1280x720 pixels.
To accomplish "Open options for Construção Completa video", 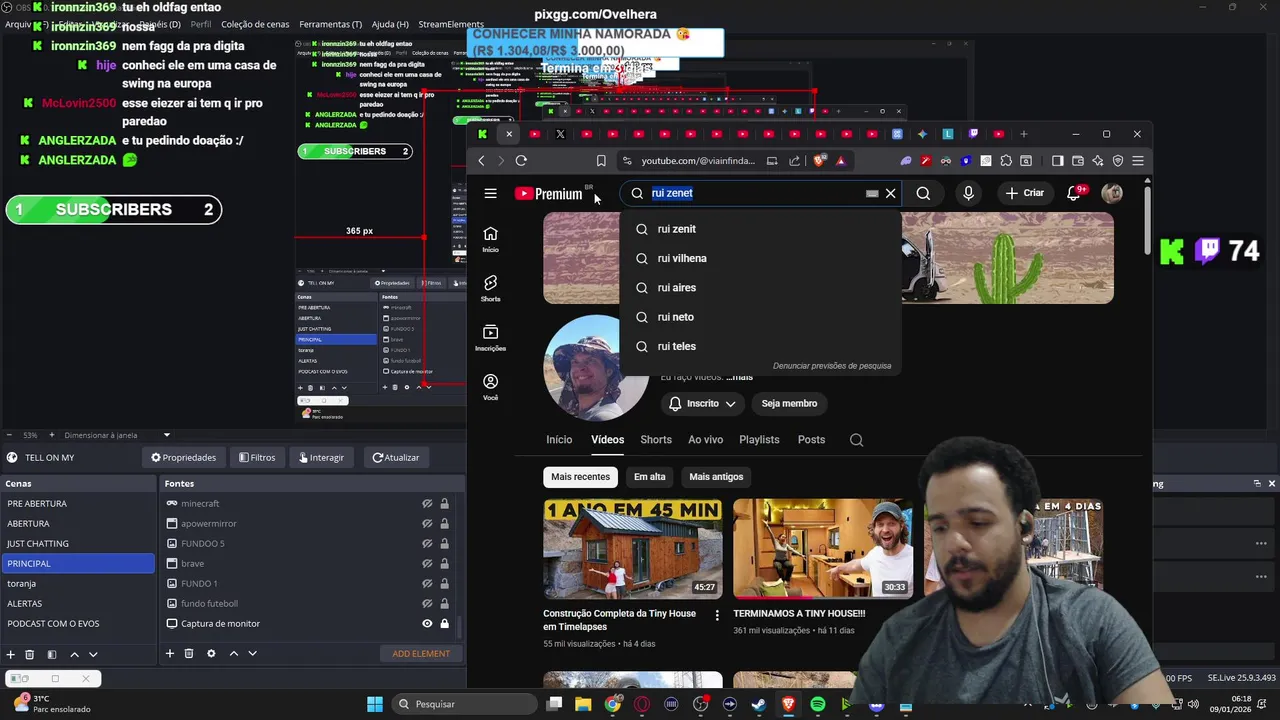I will [716, 615].
